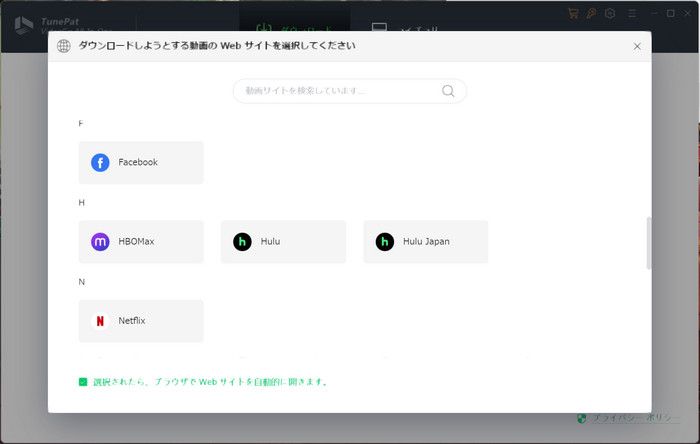Click the auto-open browser label text
The width and height of the screenshot is (700, 444).
point(211,382)
